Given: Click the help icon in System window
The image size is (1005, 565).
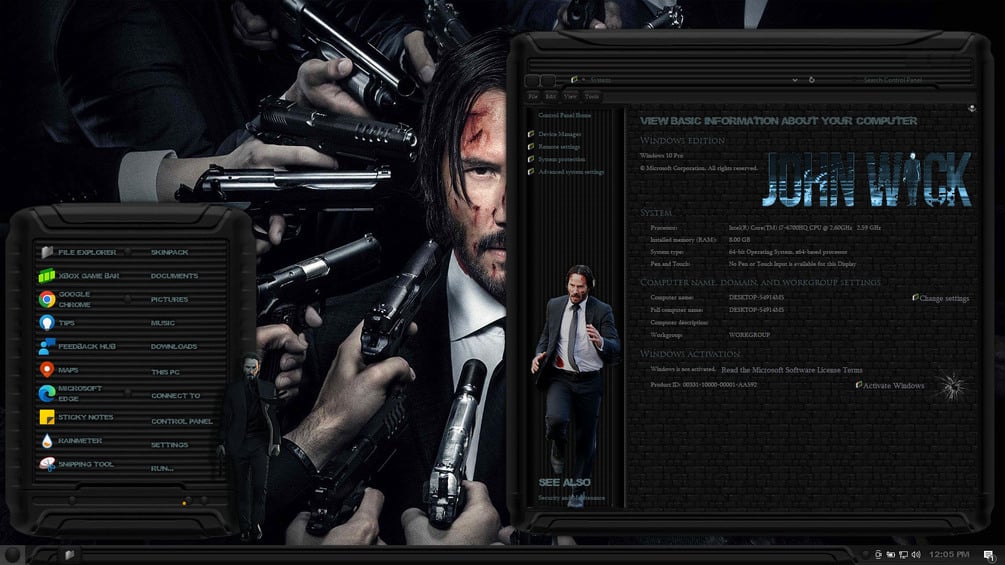Looking at the screenshot, I should coord(972,108).
